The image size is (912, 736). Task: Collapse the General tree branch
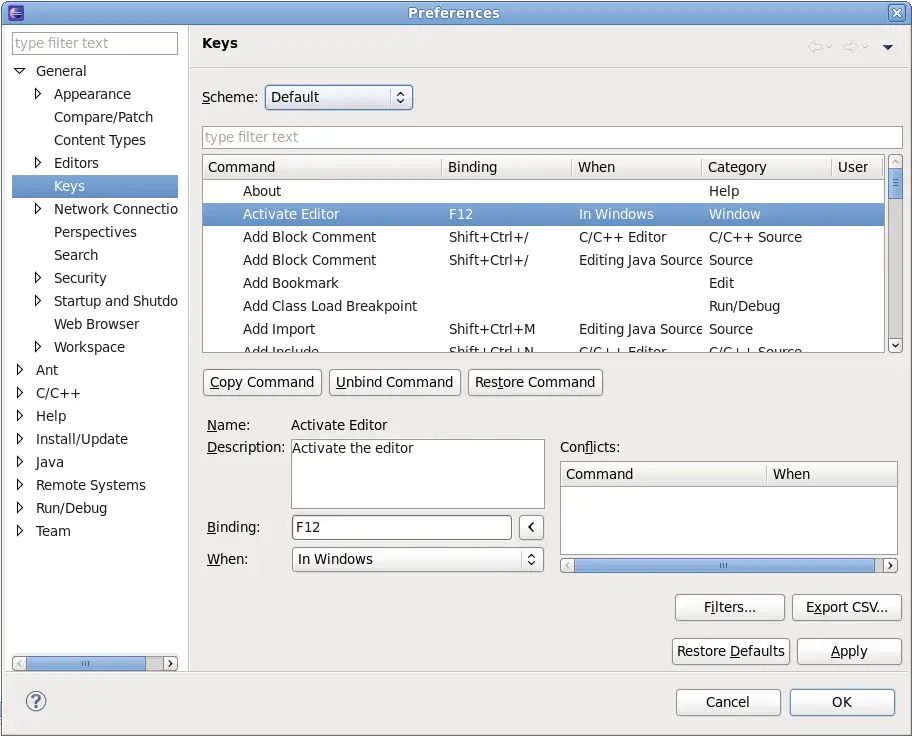[x=19, y=71]
